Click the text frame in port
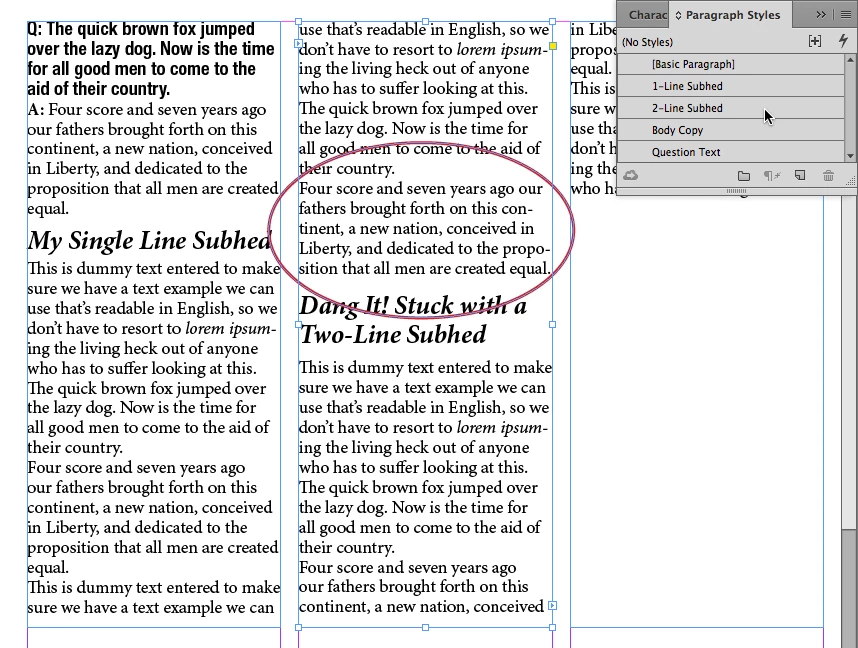 [x=298, y=43]
